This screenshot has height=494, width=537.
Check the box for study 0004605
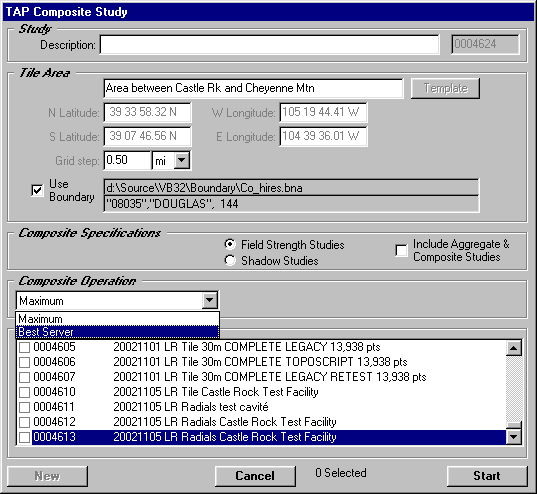(x=24, y=347)
